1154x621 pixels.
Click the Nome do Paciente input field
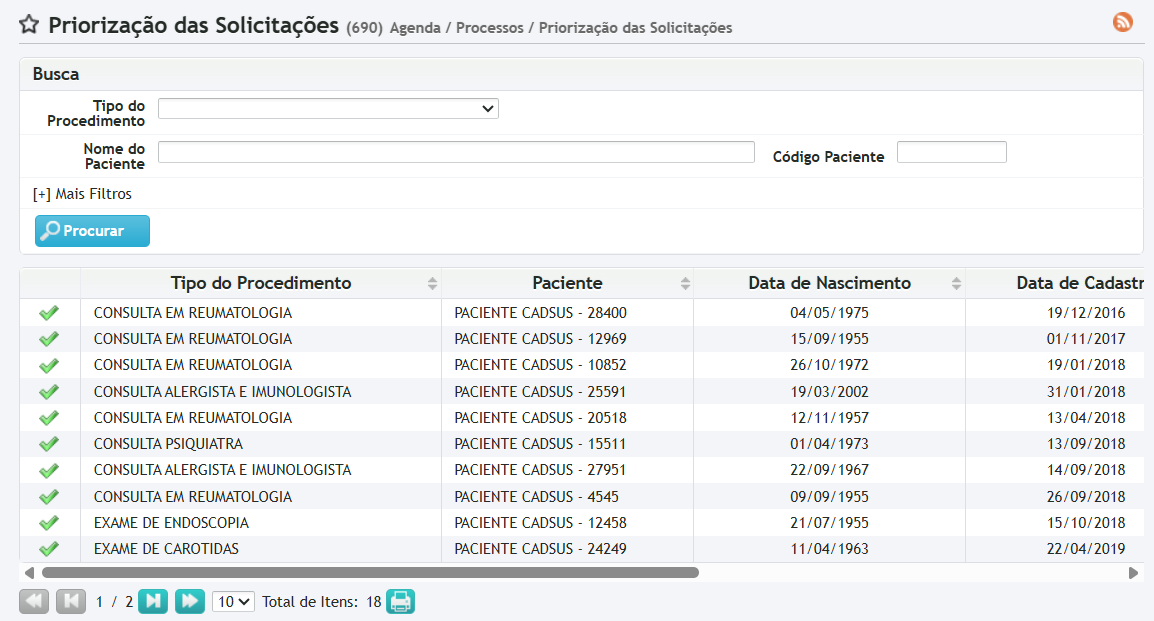(x=456, y=152)
